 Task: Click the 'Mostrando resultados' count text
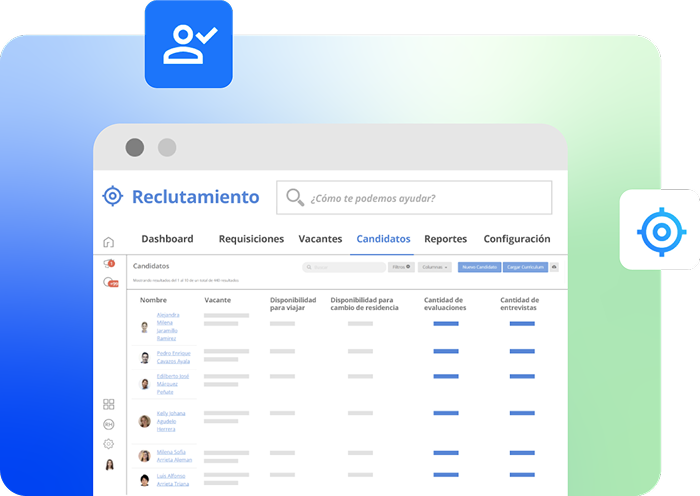pos(186,280)
